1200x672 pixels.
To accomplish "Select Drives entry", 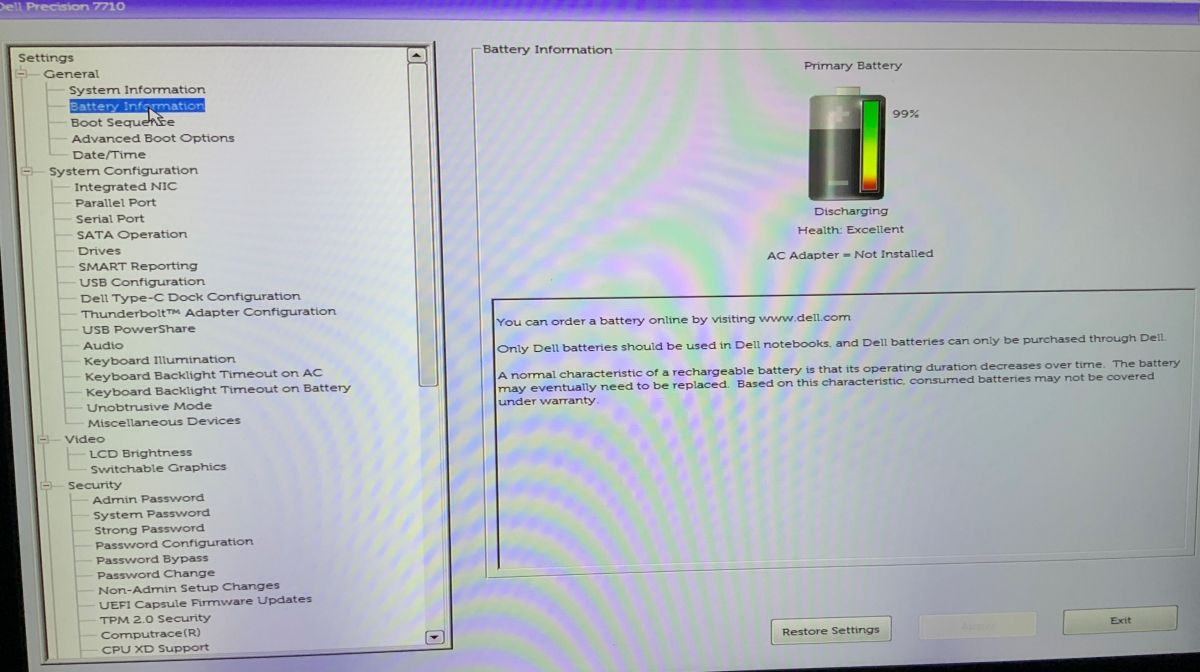I will pyautogui.click(x=99, y=251).
